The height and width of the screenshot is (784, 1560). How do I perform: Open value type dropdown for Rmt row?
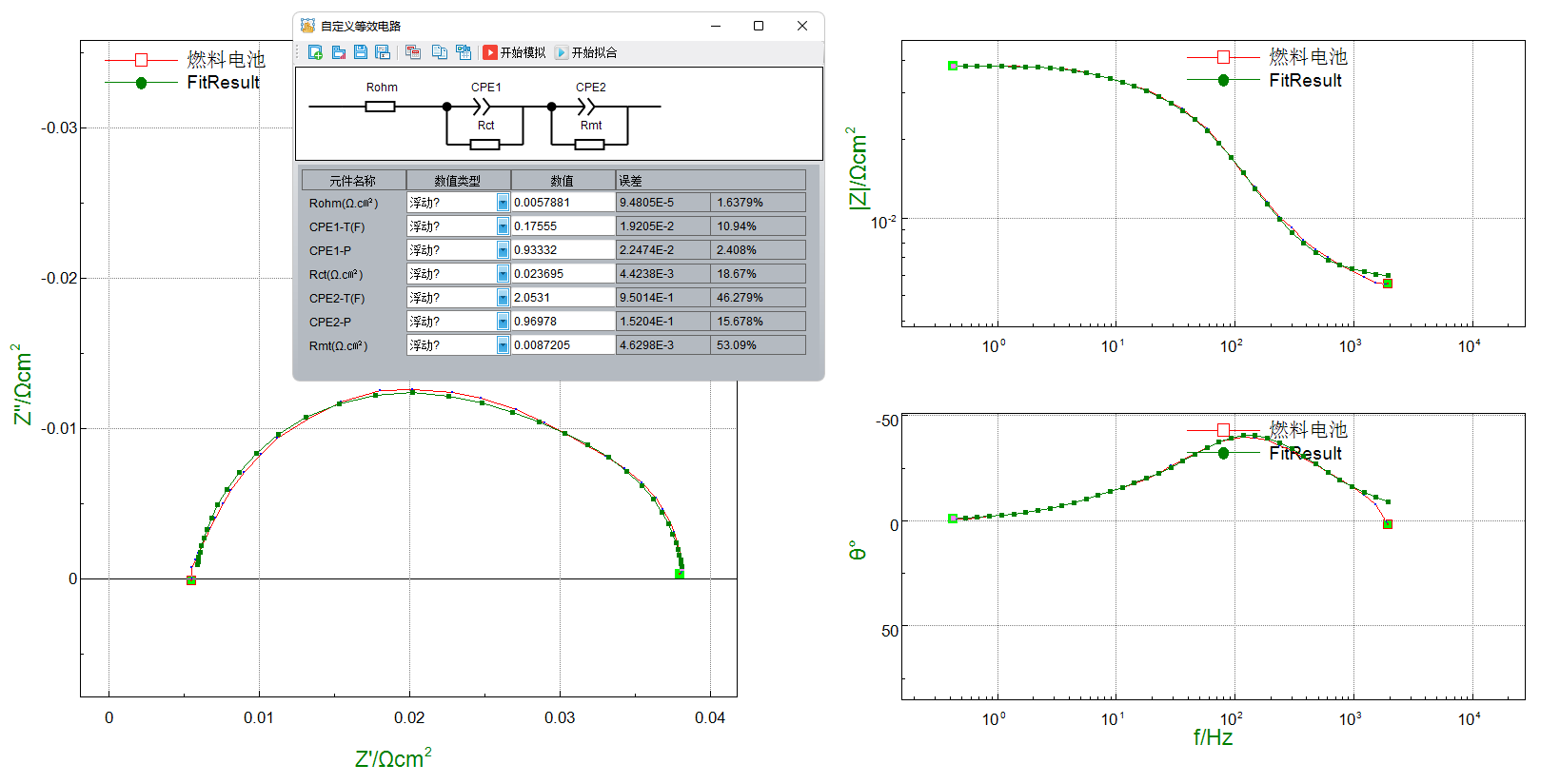(x=503, y=345)
